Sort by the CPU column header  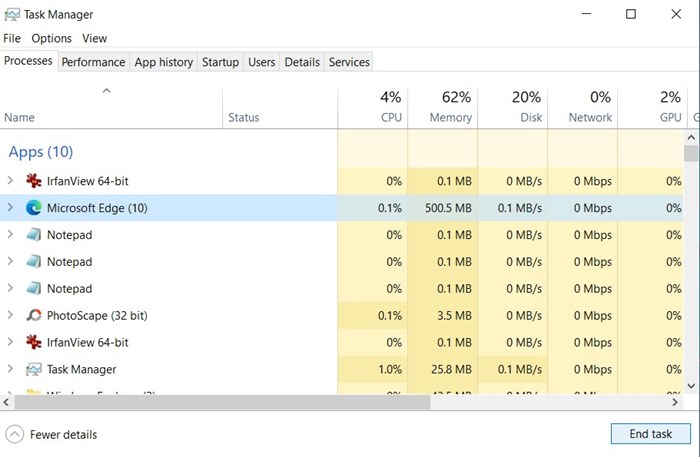373,108
